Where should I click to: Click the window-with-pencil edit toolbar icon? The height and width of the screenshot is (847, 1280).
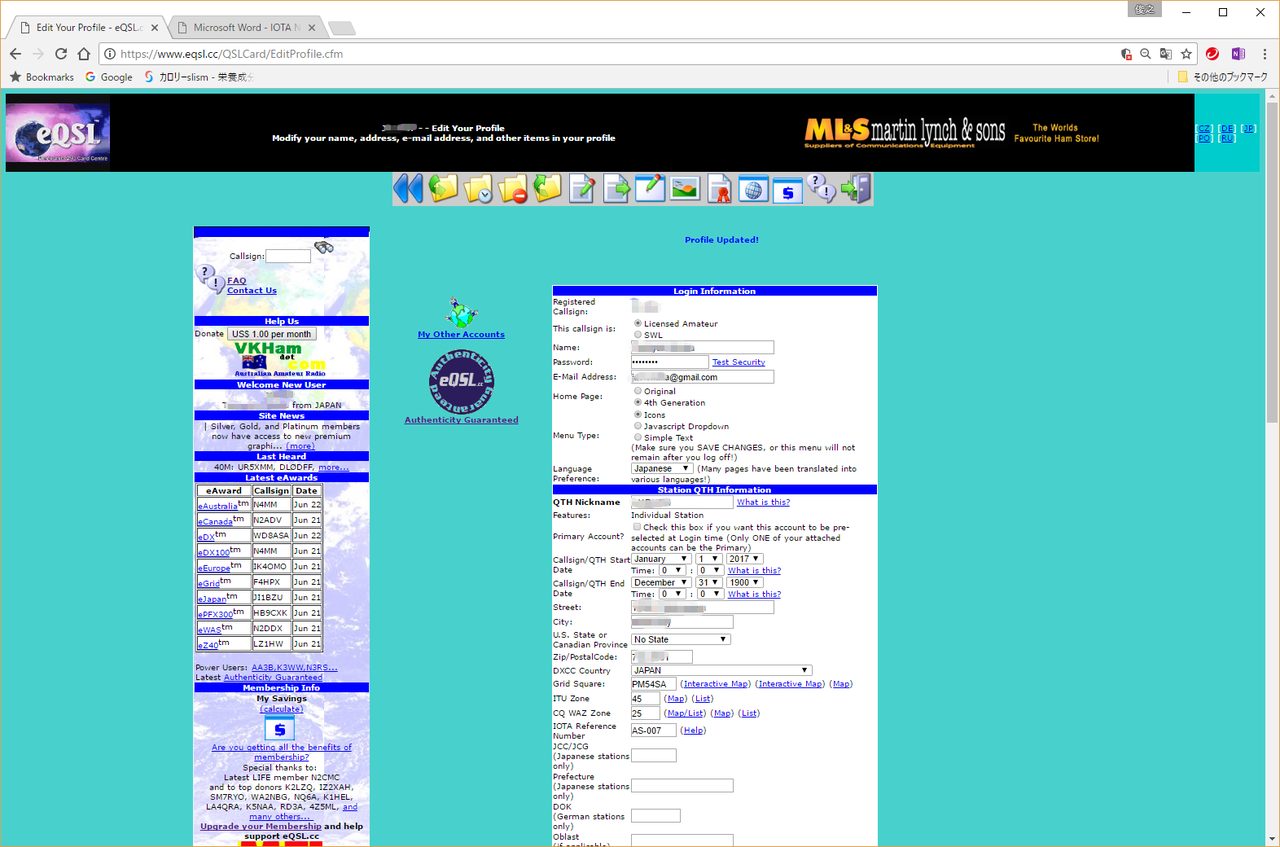pyautogui.click(x=650, y=188)
